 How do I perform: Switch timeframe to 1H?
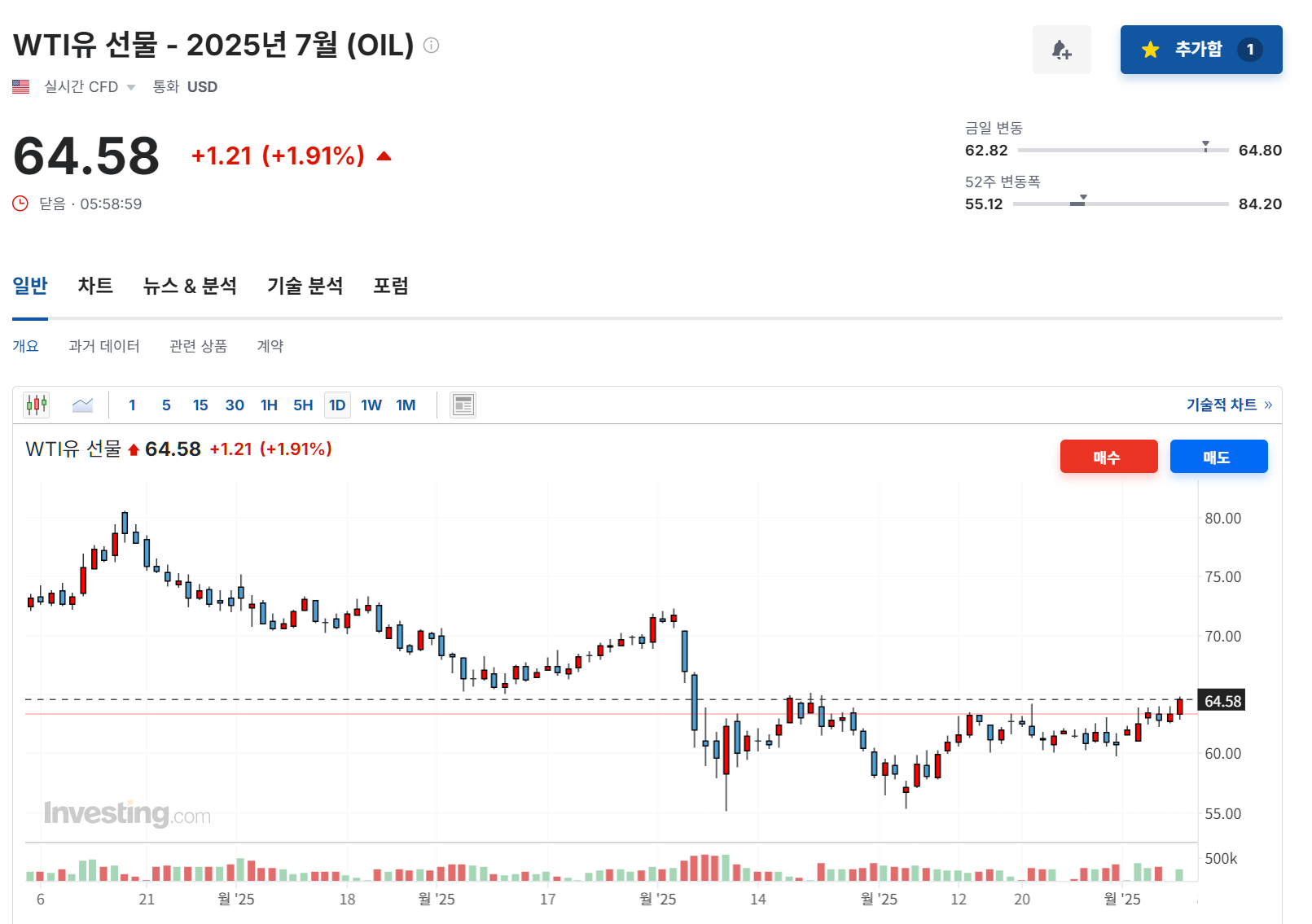(269, 405)
